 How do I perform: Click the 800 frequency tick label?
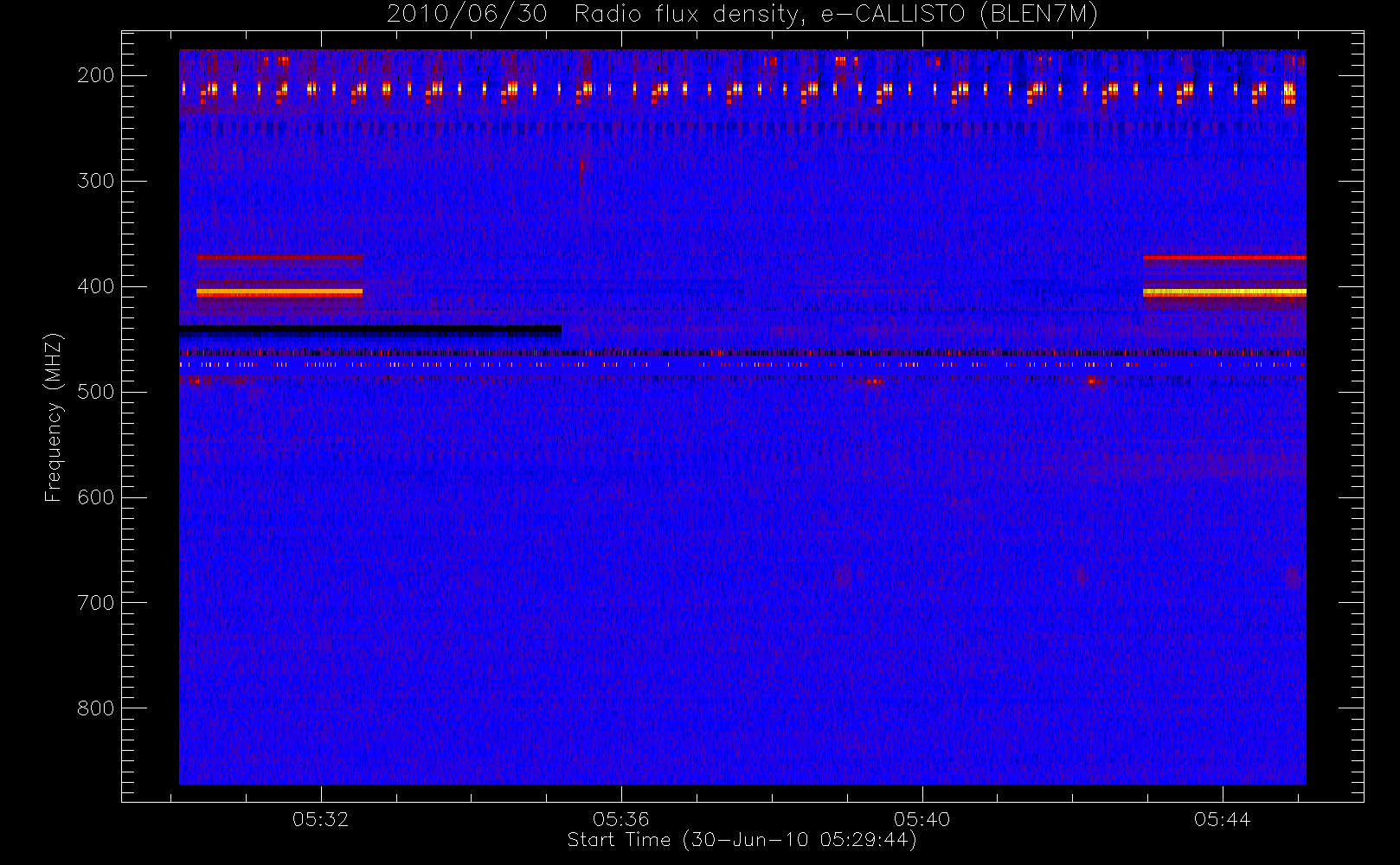click(96, 708)
